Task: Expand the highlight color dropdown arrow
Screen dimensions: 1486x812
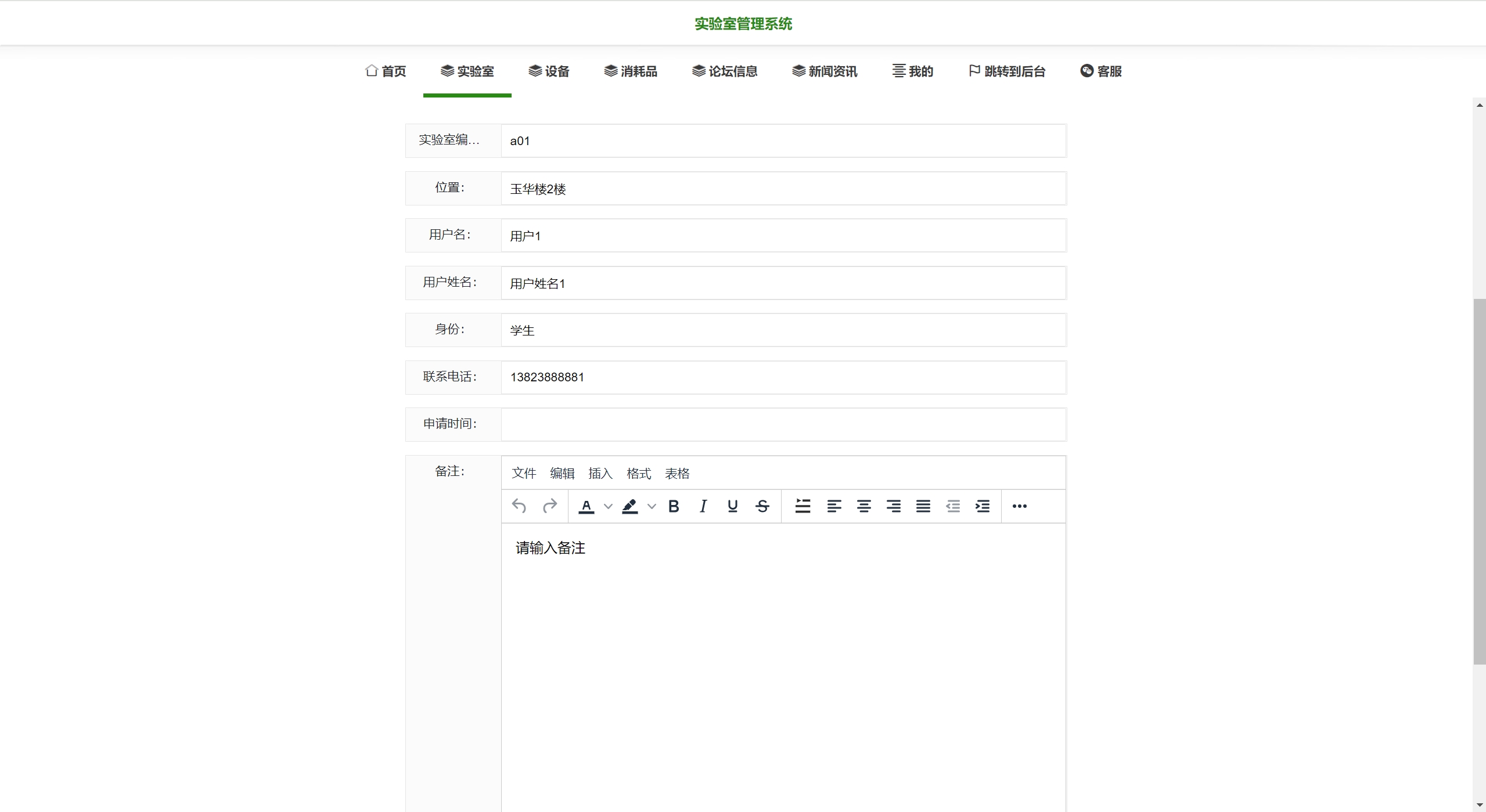Action: [x=652, y=506]
